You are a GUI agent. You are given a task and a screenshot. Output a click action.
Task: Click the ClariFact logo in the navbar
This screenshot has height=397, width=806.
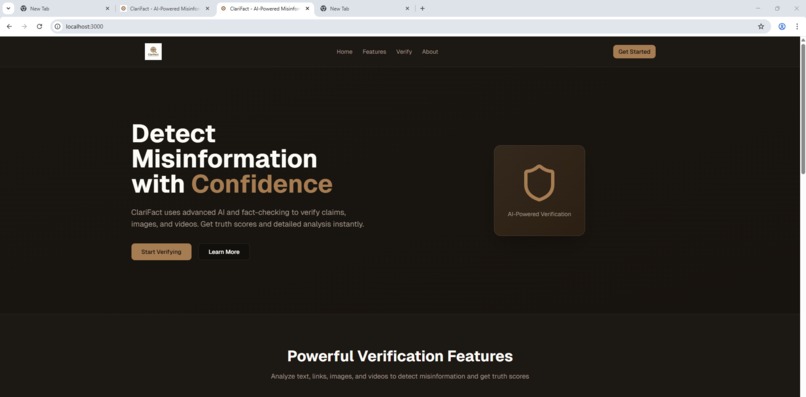153,51
